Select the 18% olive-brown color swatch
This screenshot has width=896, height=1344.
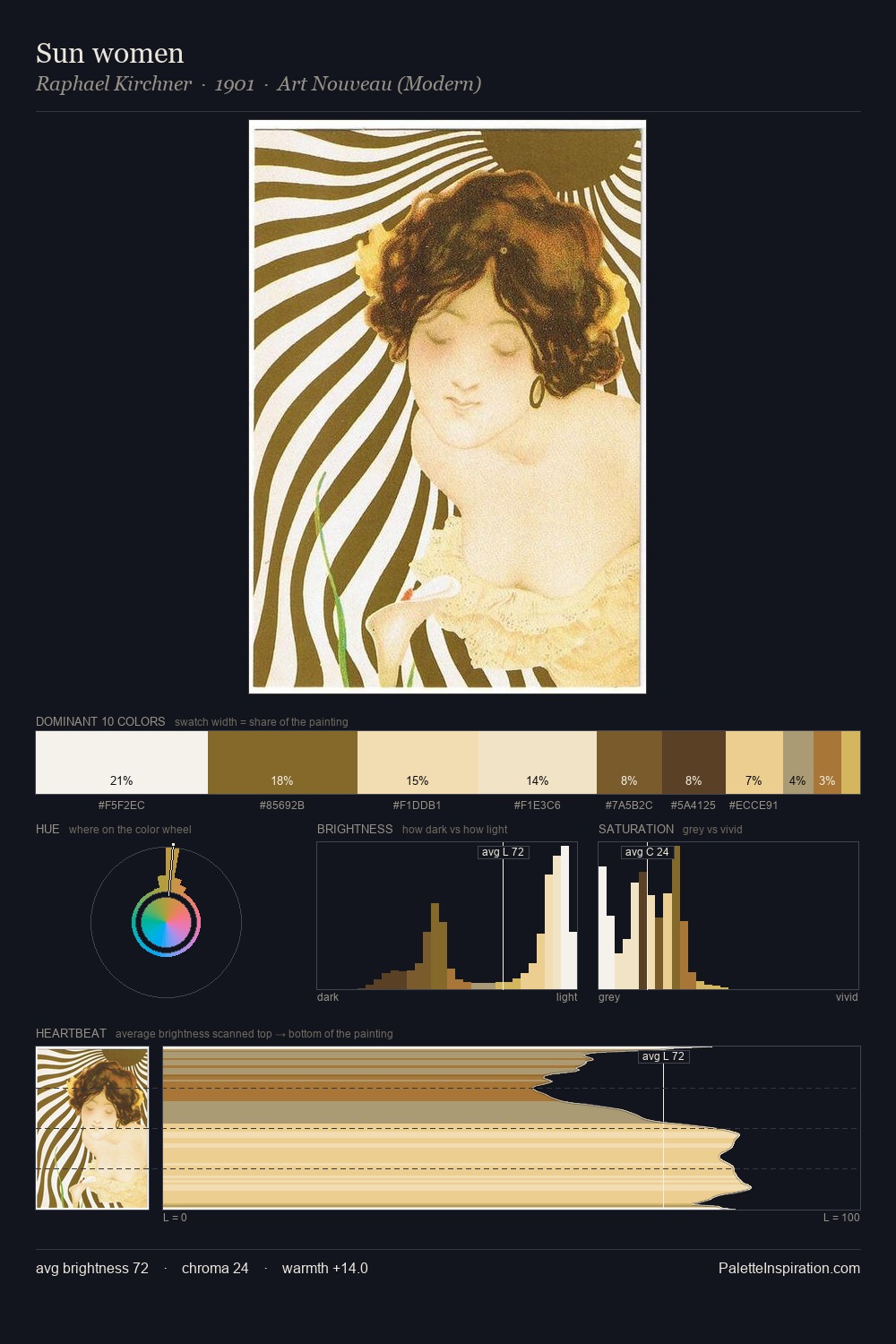pos(282,762)
